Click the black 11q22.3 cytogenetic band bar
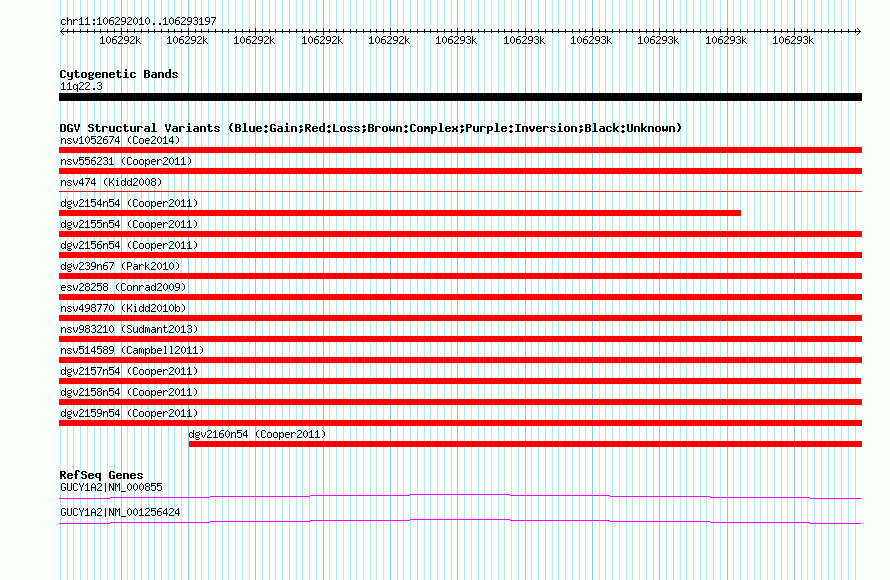This screenshot has width=890, height=580. (x=460, y=97)
